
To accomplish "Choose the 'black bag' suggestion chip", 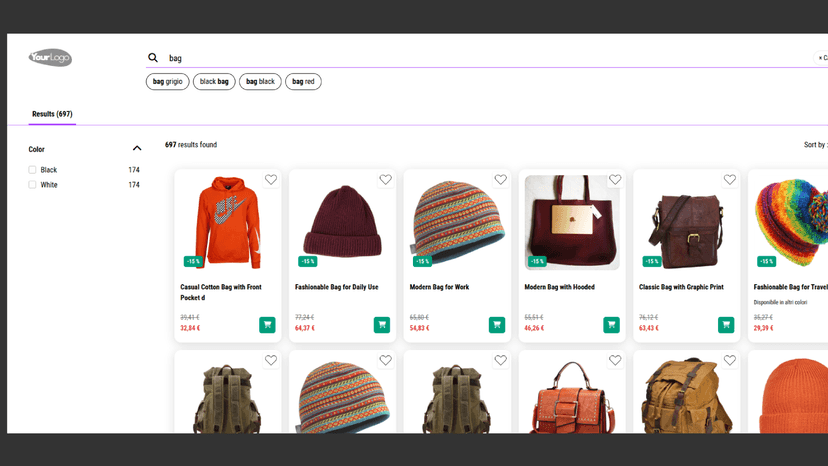I will pyautogui.click(x=214, y=81).
